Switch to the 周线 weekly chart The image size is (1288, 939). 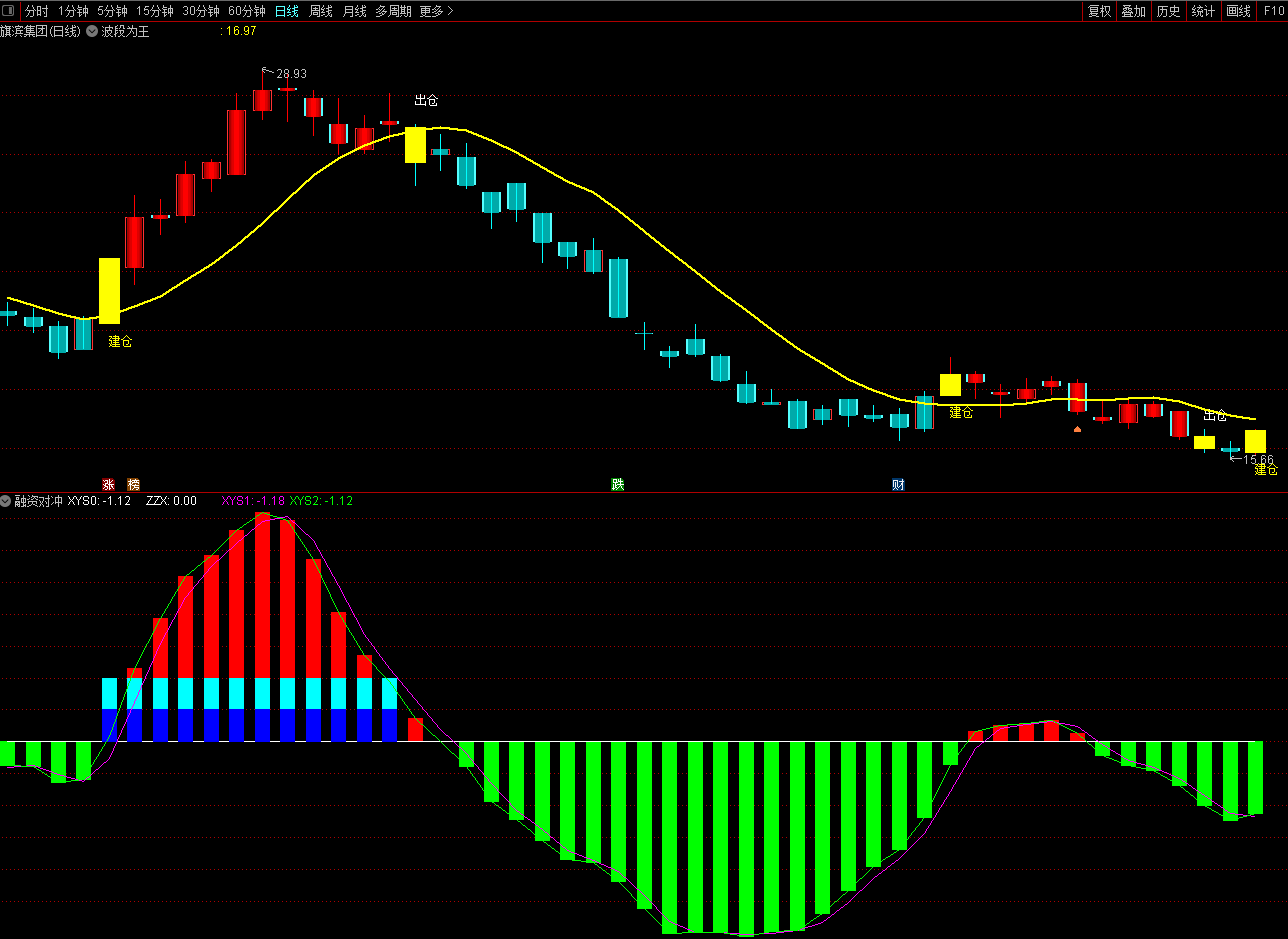pos(321,11)
